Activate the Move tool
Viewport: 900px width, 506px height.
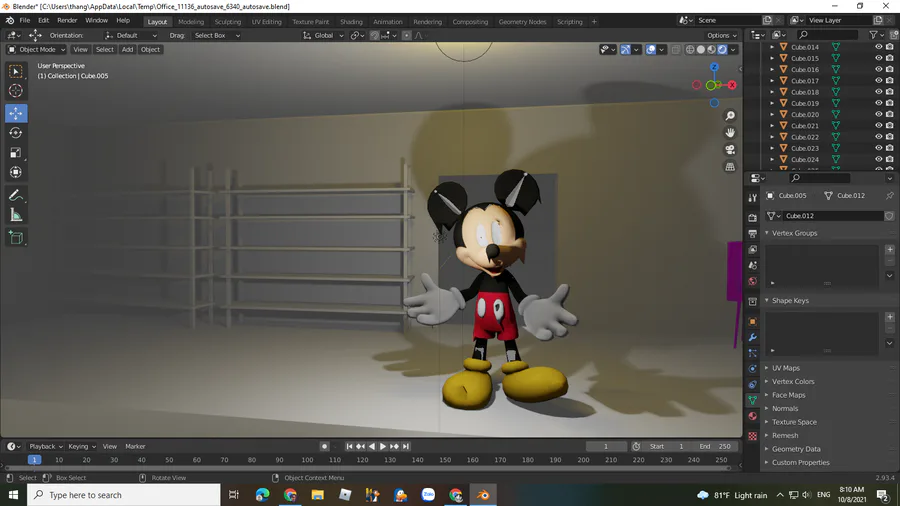(x=15, y=113)
